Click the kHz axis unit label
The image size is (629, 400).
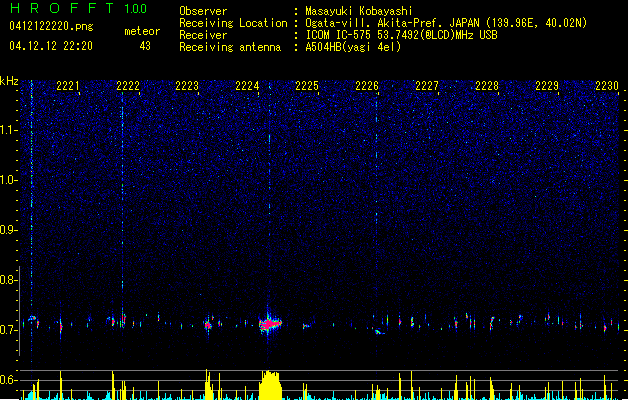pos(9,81)
